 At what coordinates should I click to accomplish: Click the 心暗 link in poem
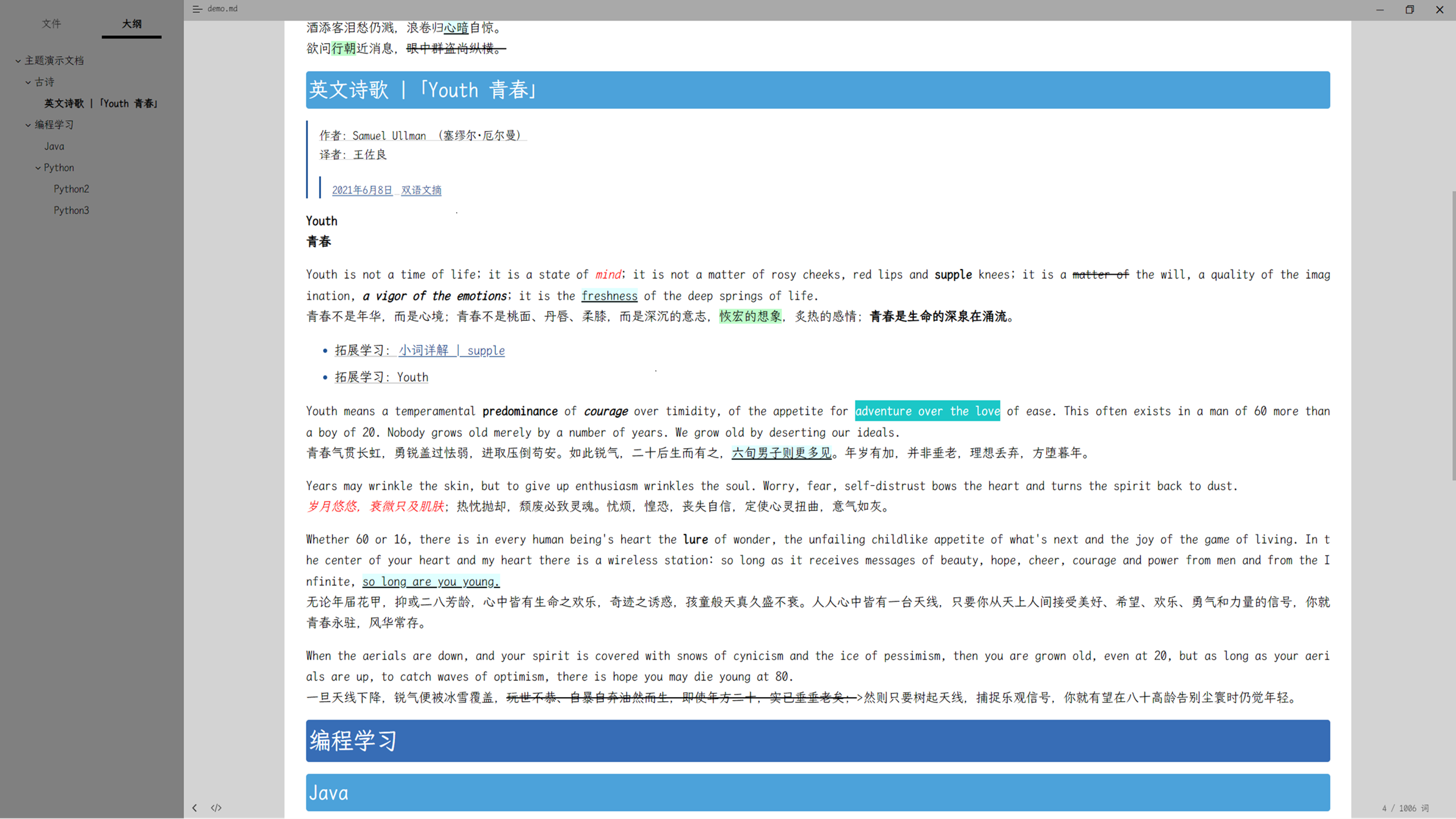[456, 27]
